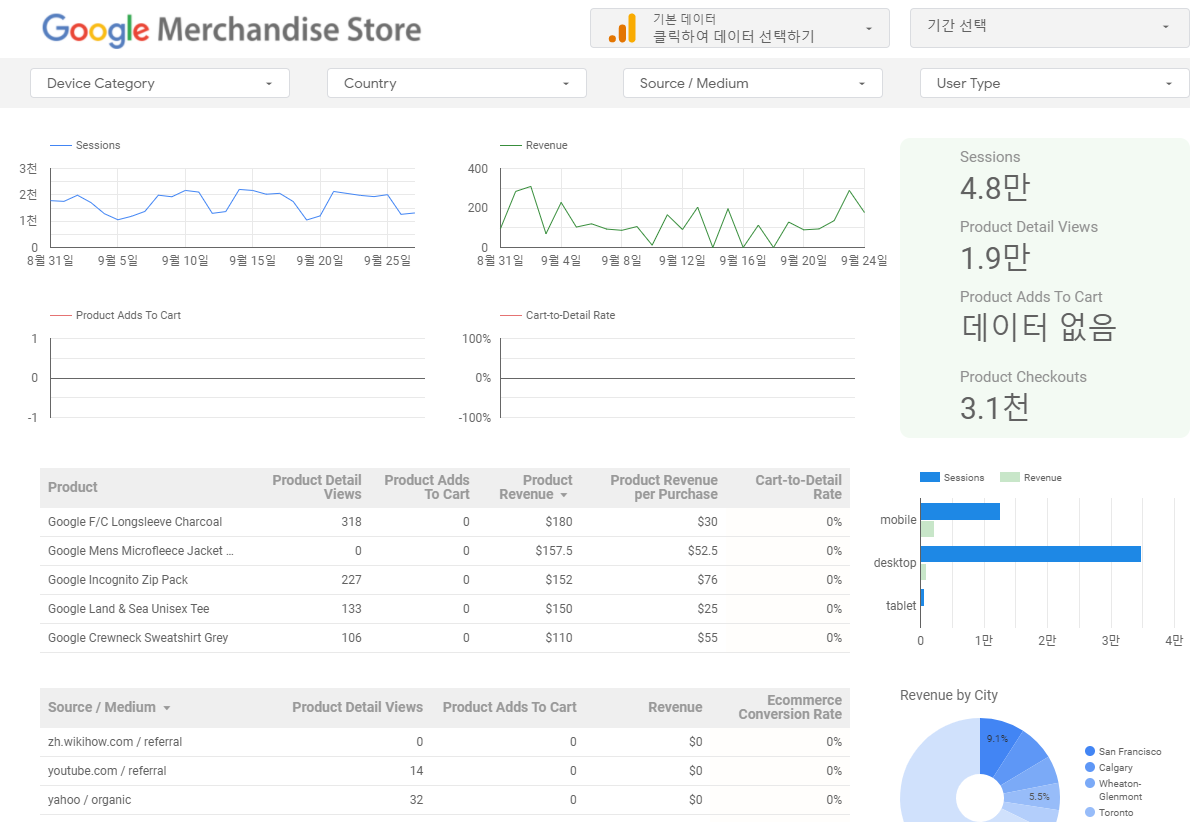Click the sort arrow beside Product Revenue header
Image resolution: width=1190 pixels, height=822 pixels.
point(564,495)
